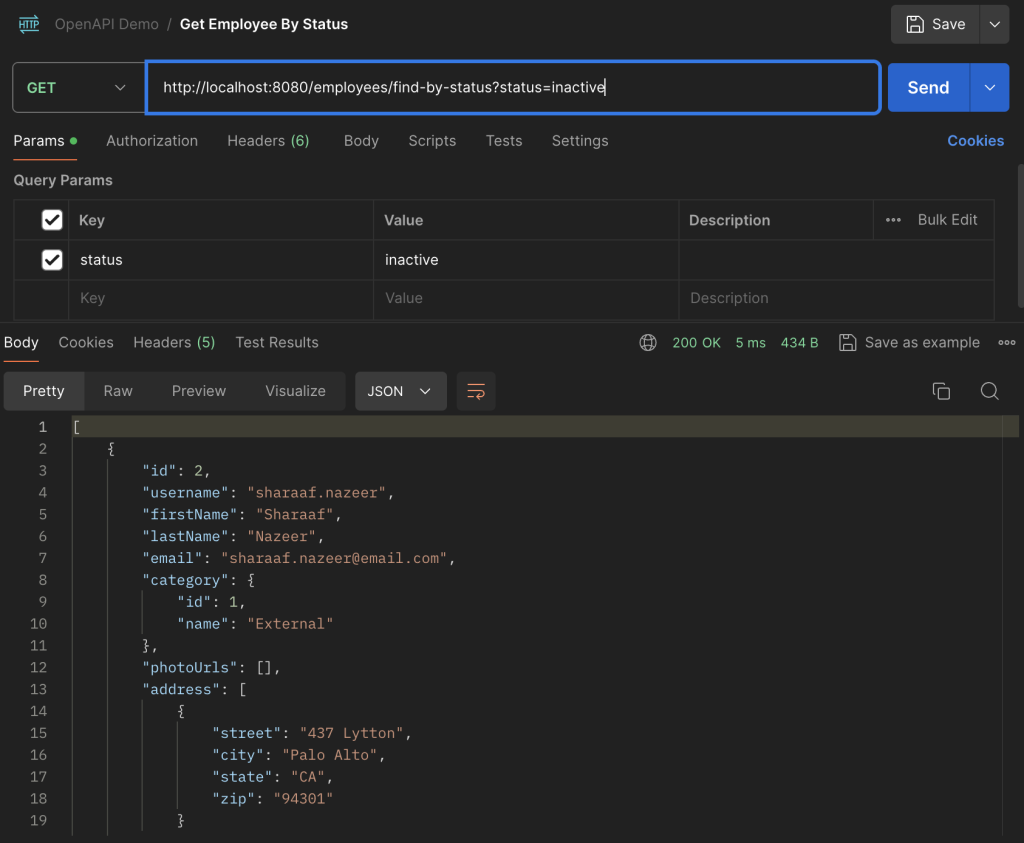Click the Save as example button
The width and height of the screenshot is (1024, 843).
click(909, 342)
